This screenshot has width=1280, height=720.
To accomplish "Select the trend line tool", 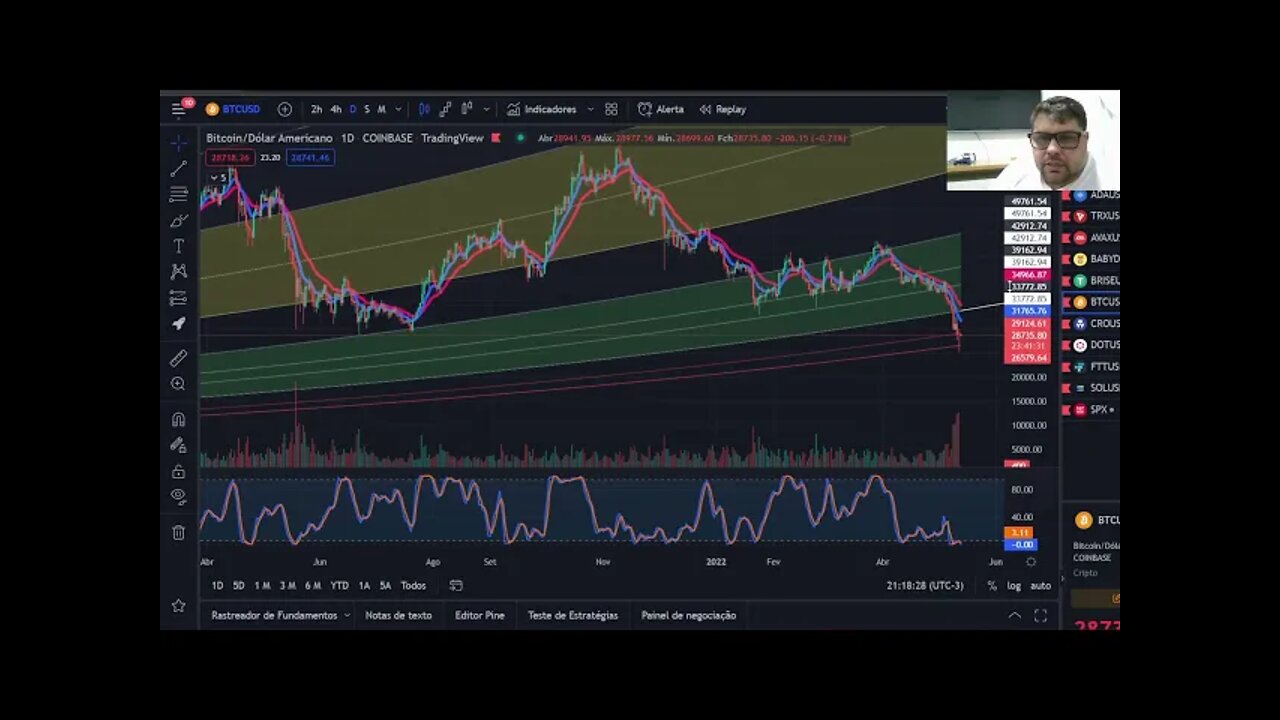I will [x=178, y=169].
